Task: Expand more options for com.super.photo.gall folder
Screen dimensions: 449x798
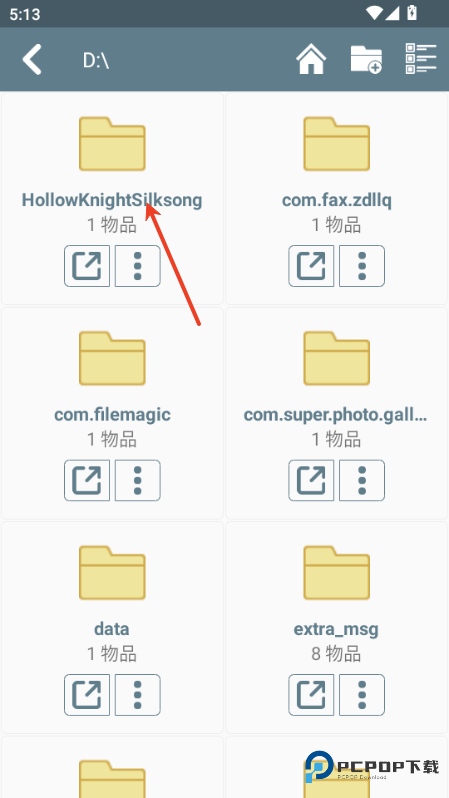Action: 362,480
